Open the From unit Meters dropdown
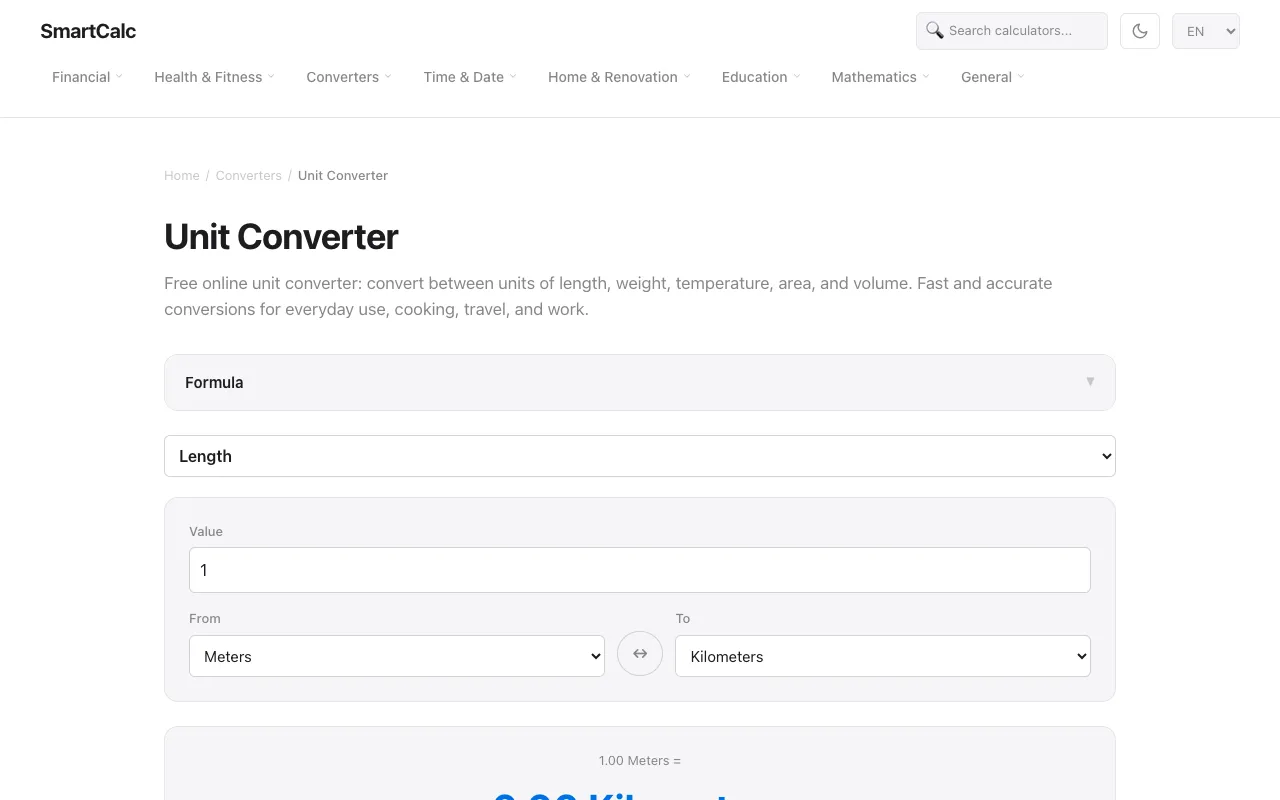Viewport: 1280px width, 800px height. click(397, 656)
